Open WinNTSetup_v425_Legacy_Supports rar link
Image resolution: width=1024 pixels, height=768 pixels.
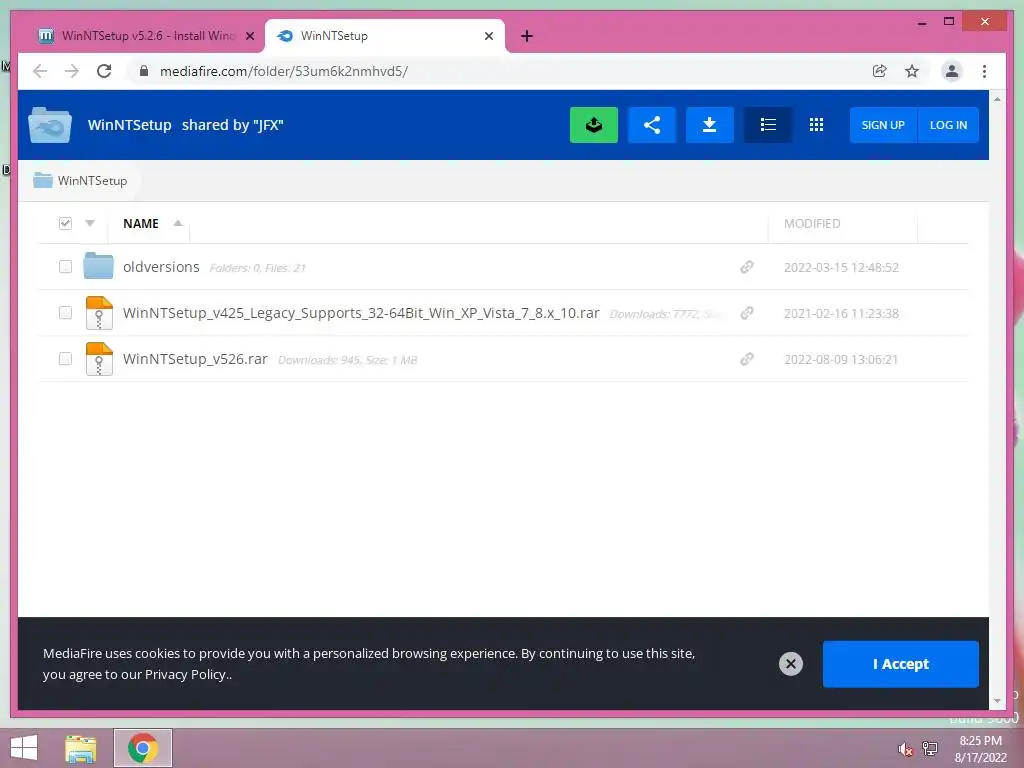click(361, 313)
